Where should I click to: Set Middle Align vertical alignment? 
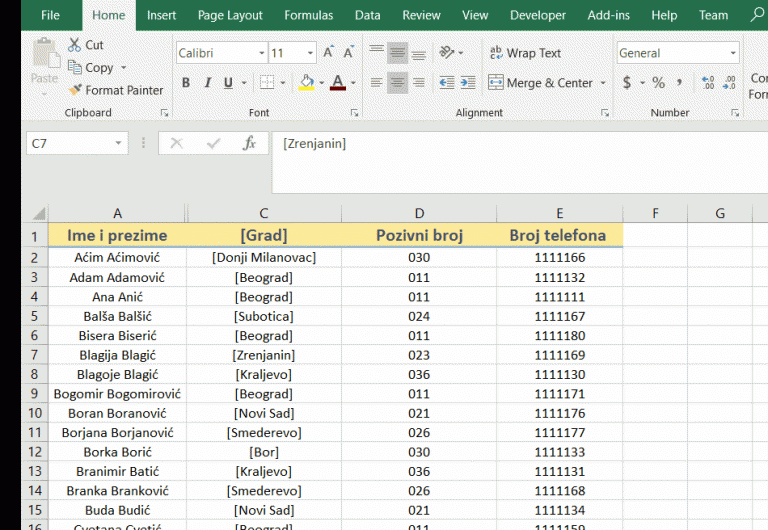[x=397, y=52]
